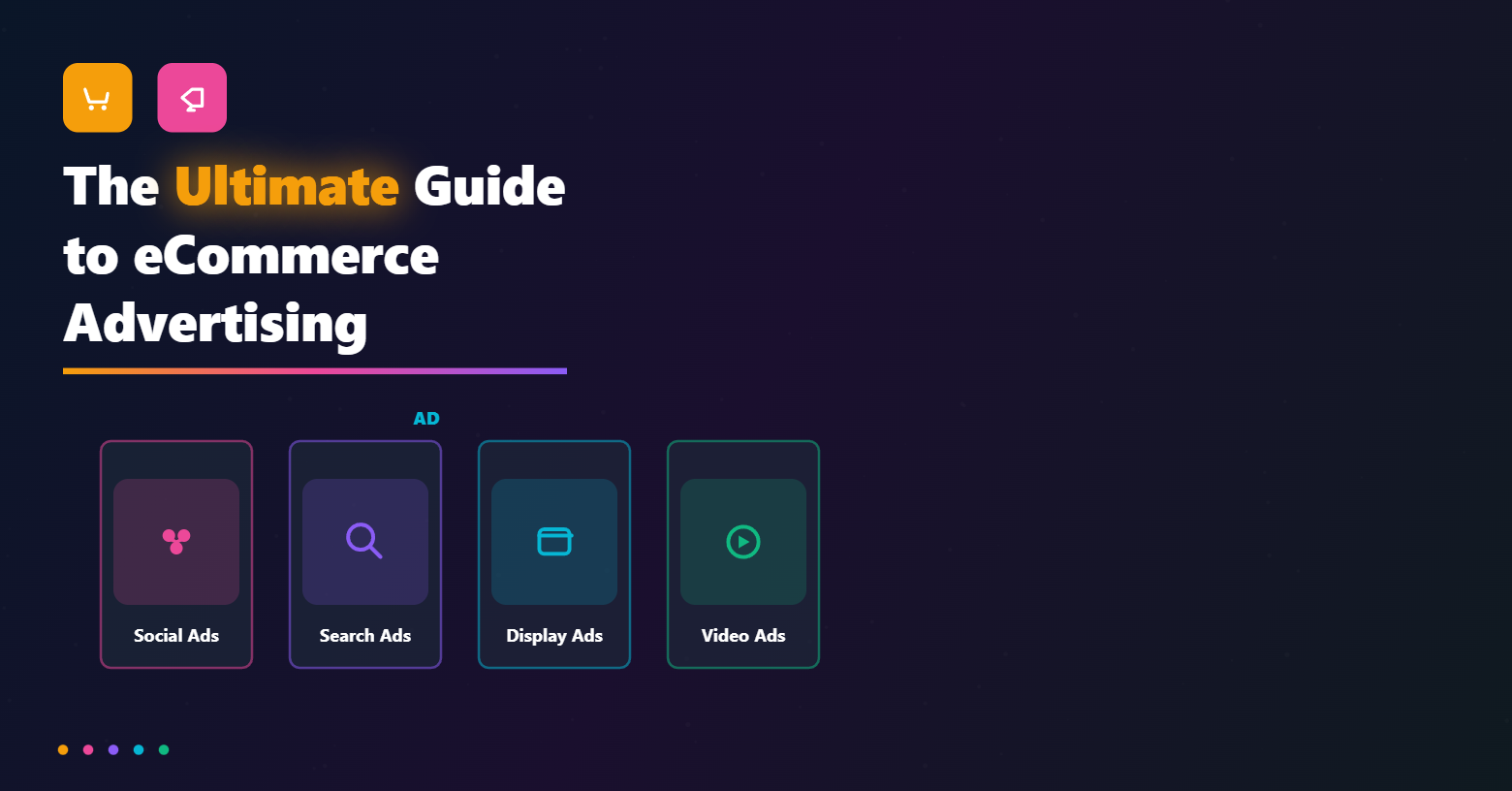Image resolution: width=1512 pixels, height=791 pixels.
Task: Select the play button icon on Video Ads
Action: pos(742,541)
